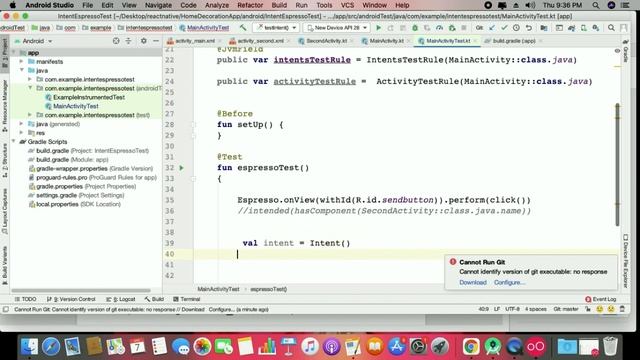Open the SDK Manager icon

[596, 28]
